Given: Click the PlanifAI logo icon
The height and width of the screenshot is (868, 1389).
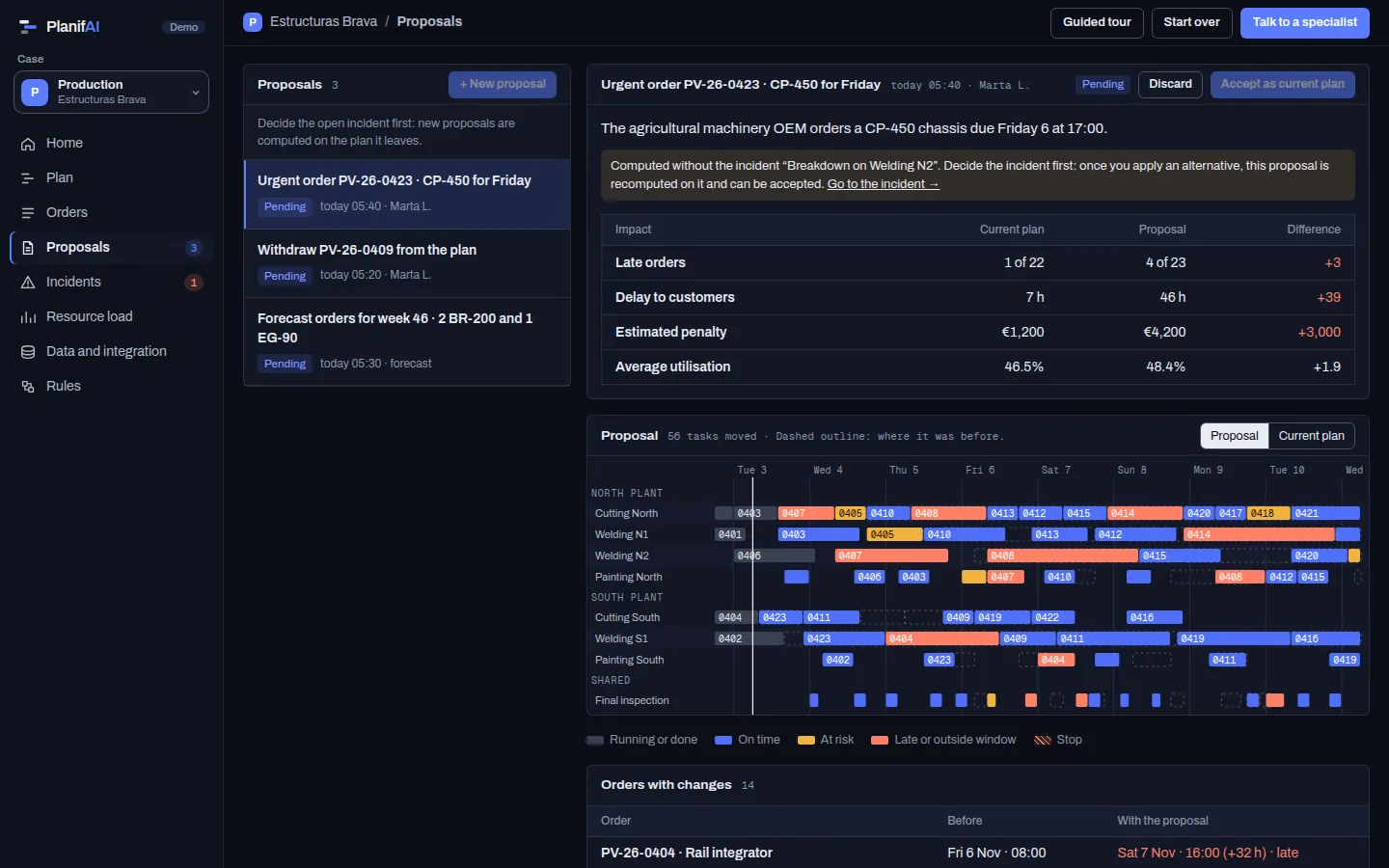Looking at the screenshot, I should 28,27.
